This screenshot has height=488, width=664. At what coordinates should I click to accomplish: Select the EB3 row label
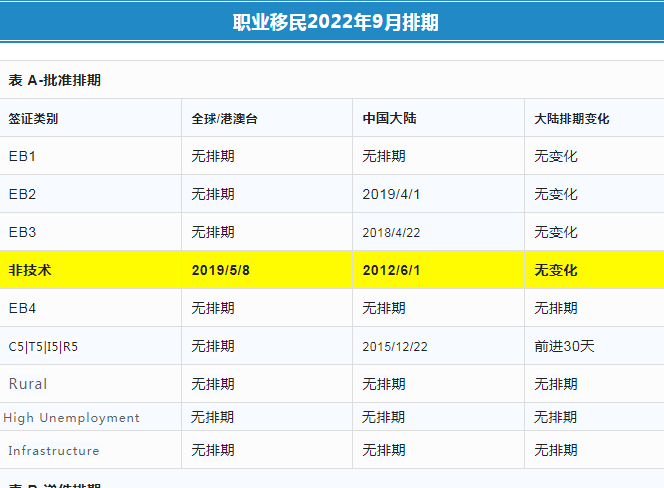(x=22, y=233)
